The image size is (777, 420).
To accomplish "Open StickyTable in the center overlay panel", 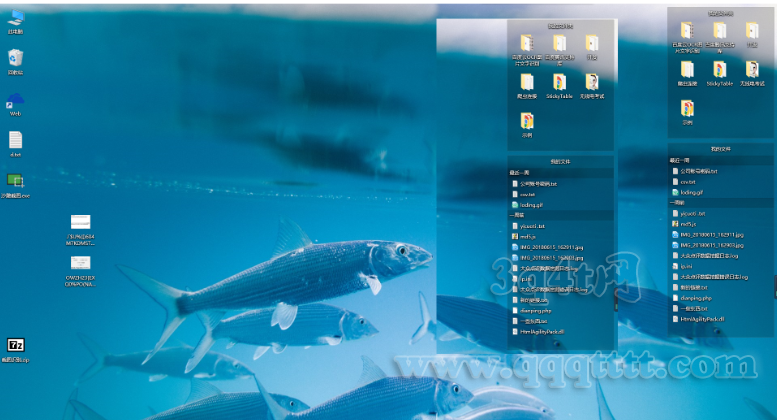I will (559, 86).
